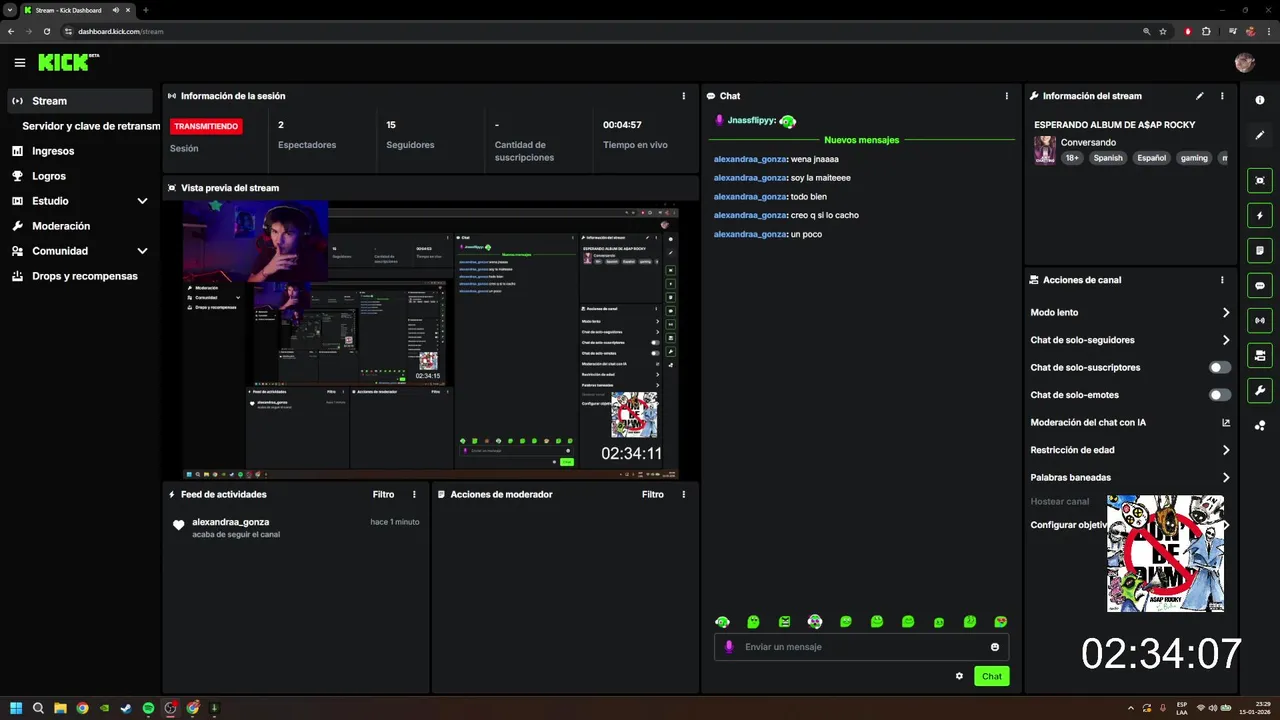The width and height of the screenshot is (1280, 720).
Task: Click the Spanish stream tag
Action: [1108, 158]
